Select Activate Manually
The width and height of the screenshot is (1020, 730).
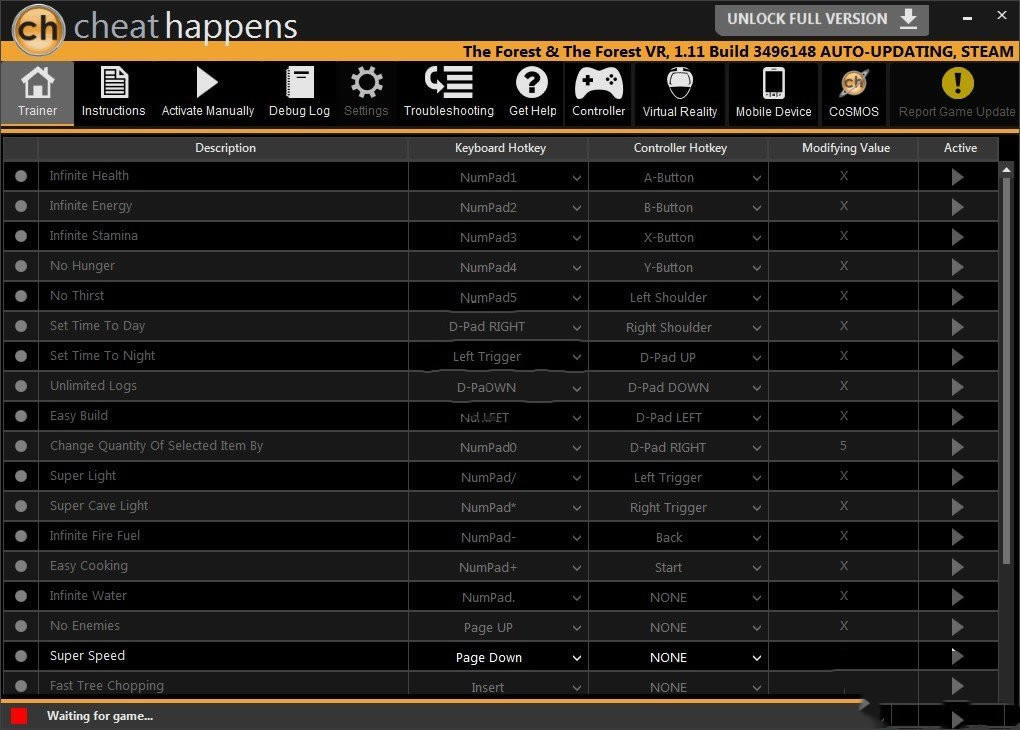pos(207,92)
